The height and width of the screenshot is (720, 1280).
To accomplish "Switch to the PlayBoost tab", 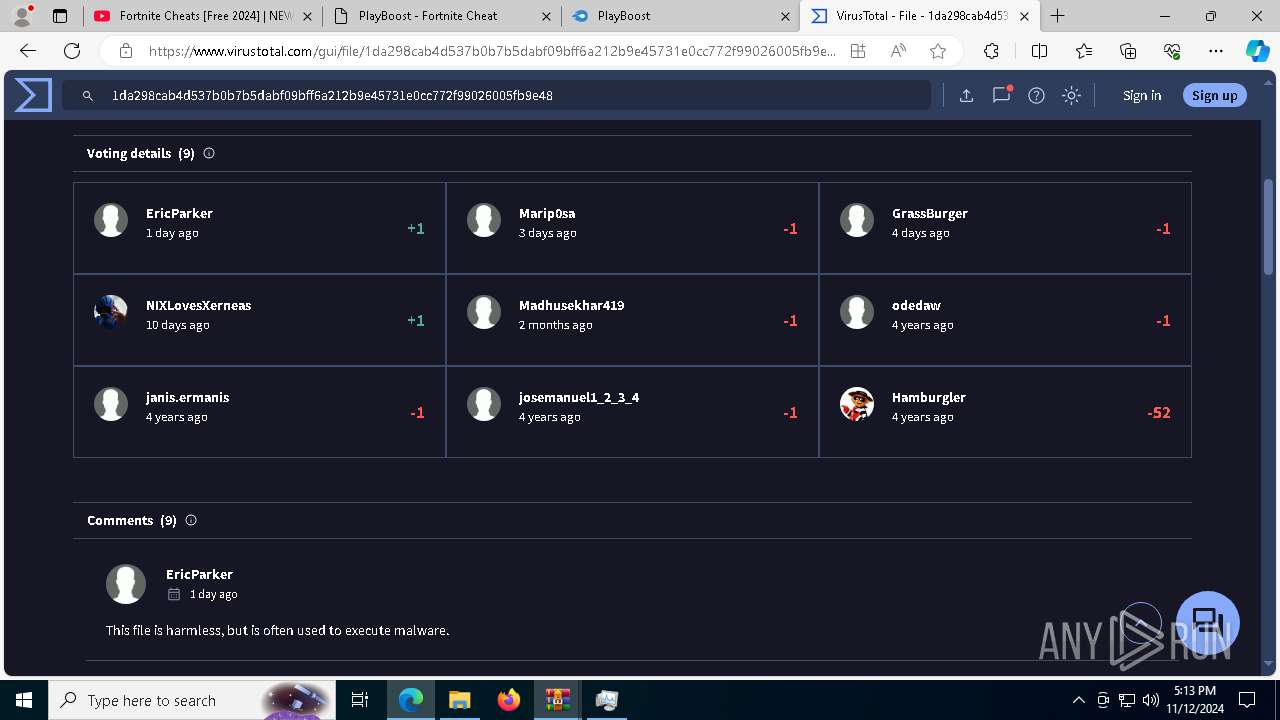I will (681, 16).
